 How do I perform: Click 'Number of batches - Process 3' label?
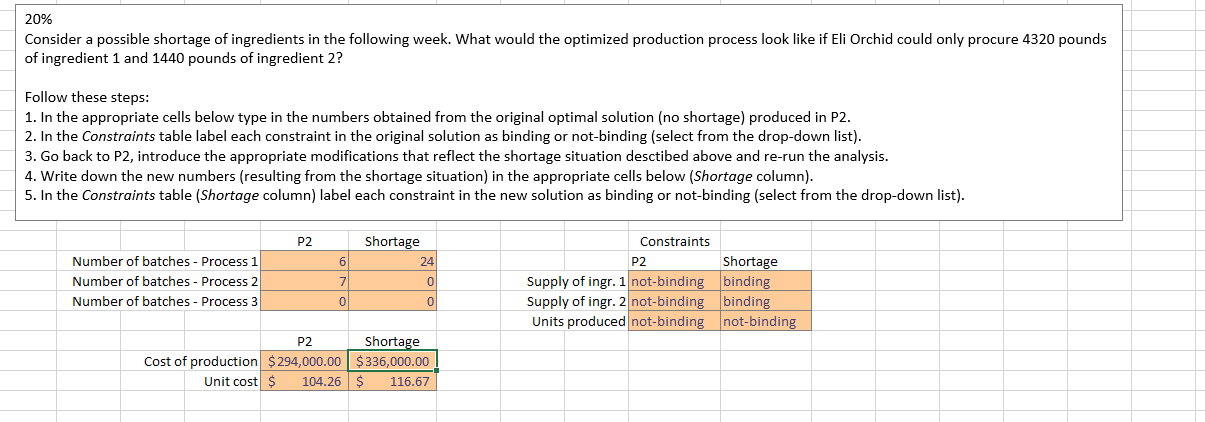point(165,301)
